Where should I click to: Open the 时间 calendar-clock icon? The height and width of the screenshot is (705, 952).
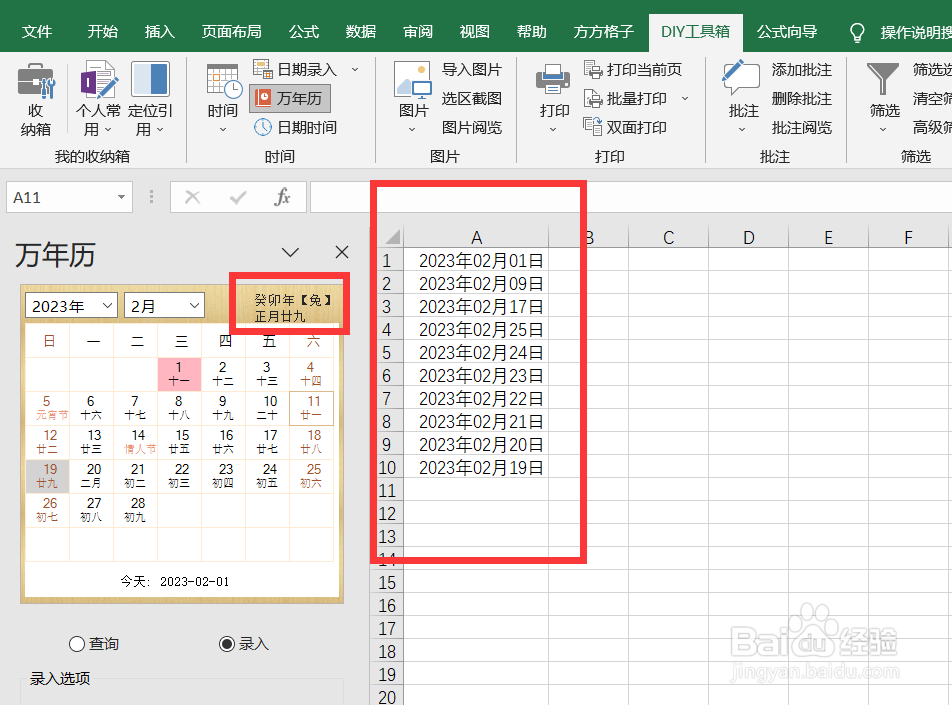223,81
